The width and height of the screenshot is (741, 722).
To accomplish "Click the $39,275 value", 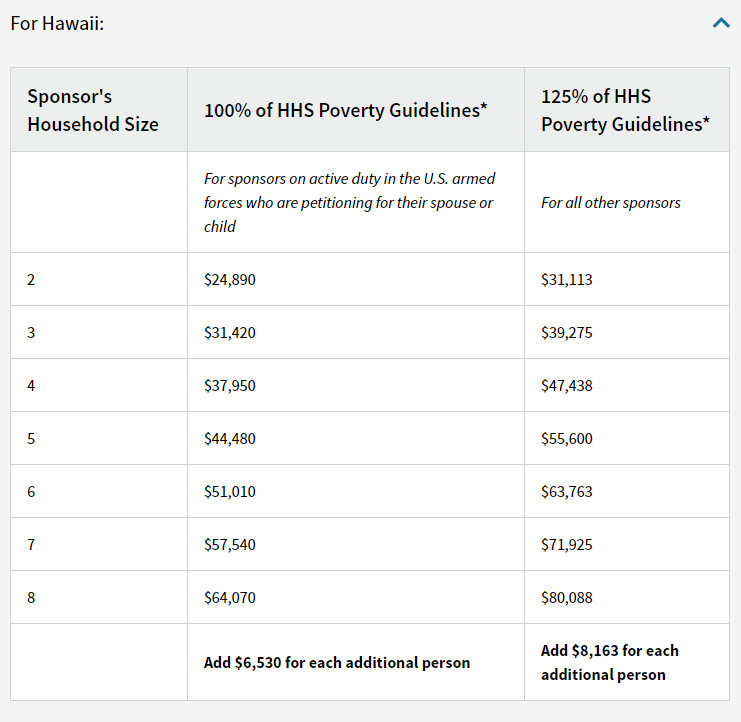I will point(567,333).
